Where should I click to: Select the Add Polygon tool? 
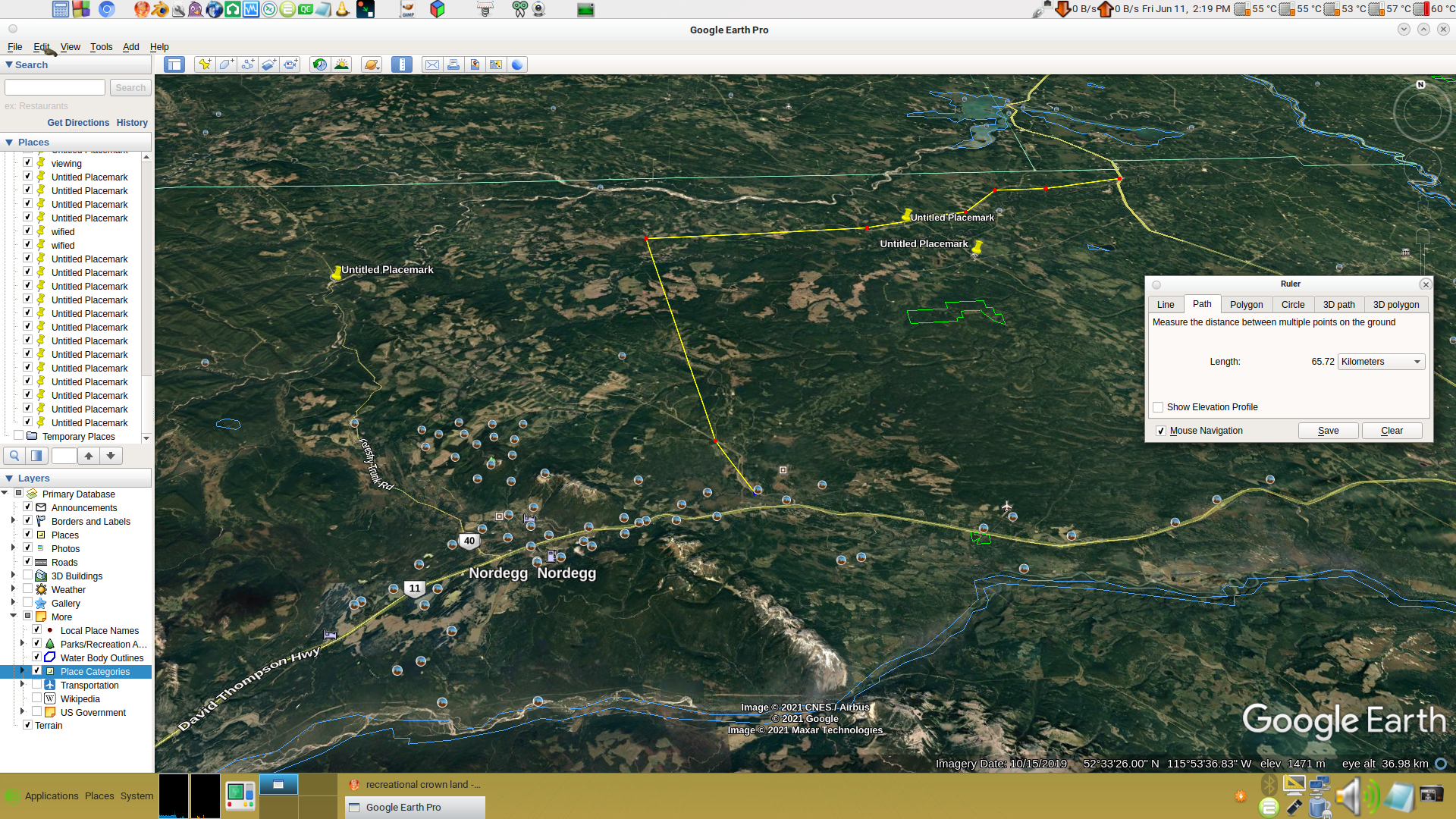coord(226,64)
